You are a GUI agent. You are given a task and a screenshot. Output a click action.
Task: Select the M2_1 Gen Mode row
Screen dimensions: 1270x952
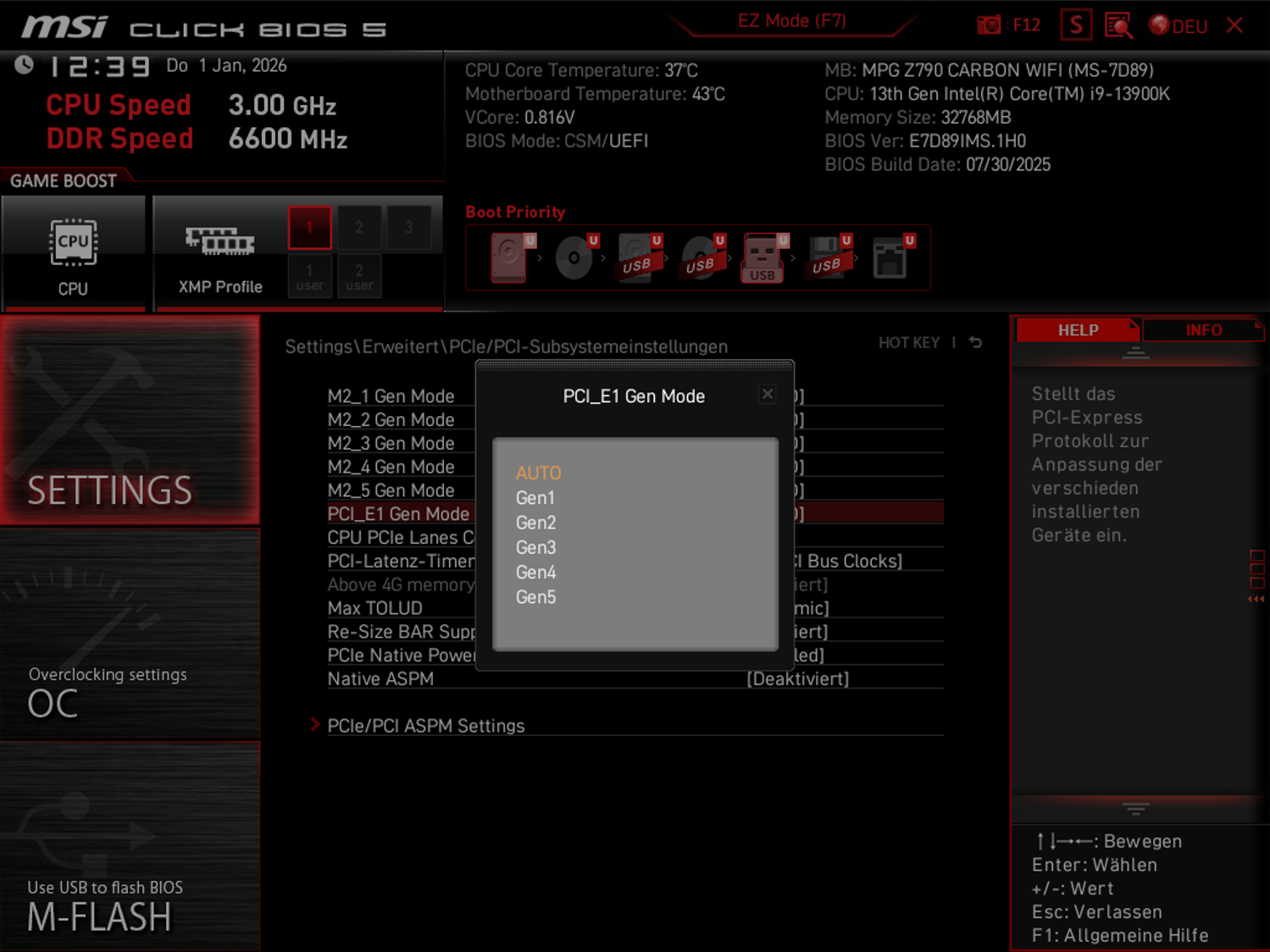pos(635,396)
